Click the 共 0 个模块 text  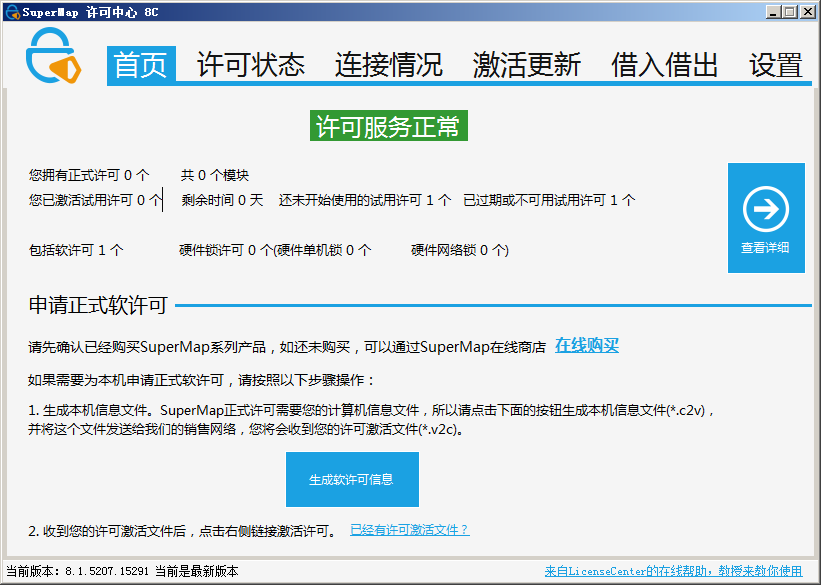click(215, 175)
